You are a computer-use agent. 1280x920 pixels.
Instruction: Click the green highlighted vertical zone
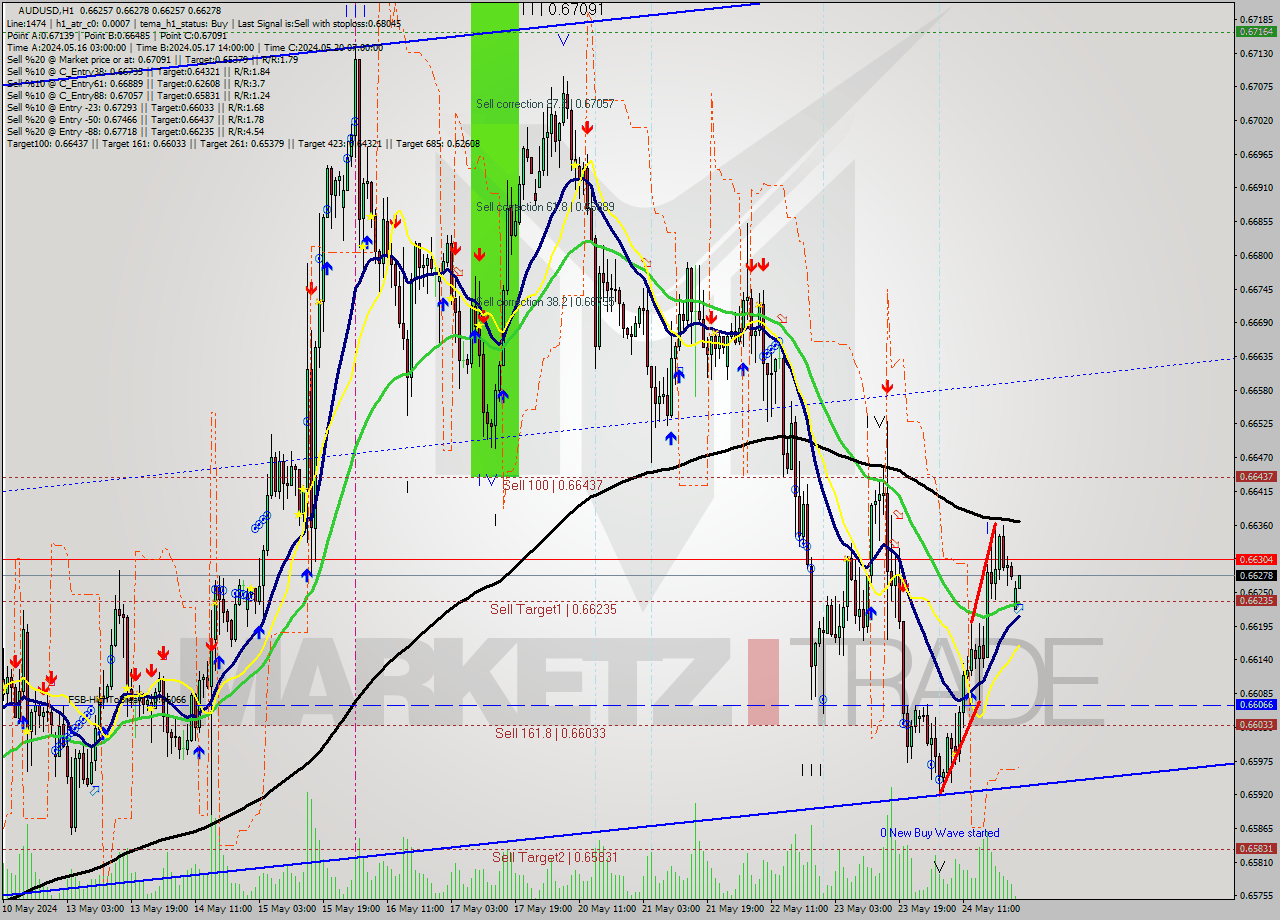(x=495, y=238)
